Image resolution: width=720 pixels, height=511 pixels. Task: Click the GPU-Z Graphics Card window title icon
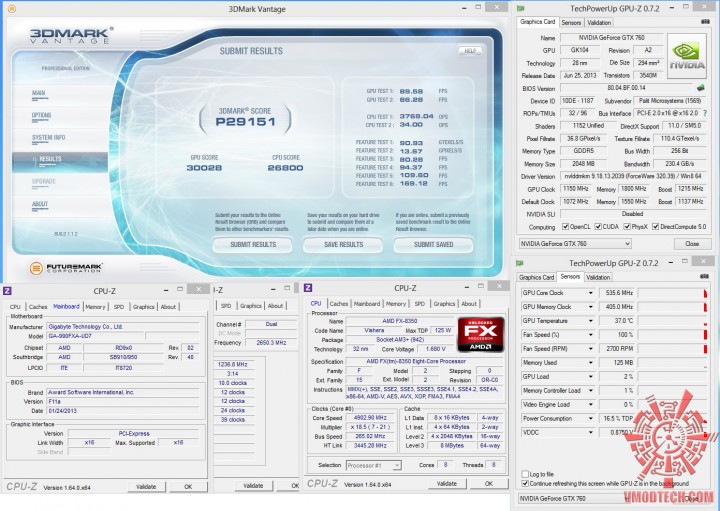(520, 8)
